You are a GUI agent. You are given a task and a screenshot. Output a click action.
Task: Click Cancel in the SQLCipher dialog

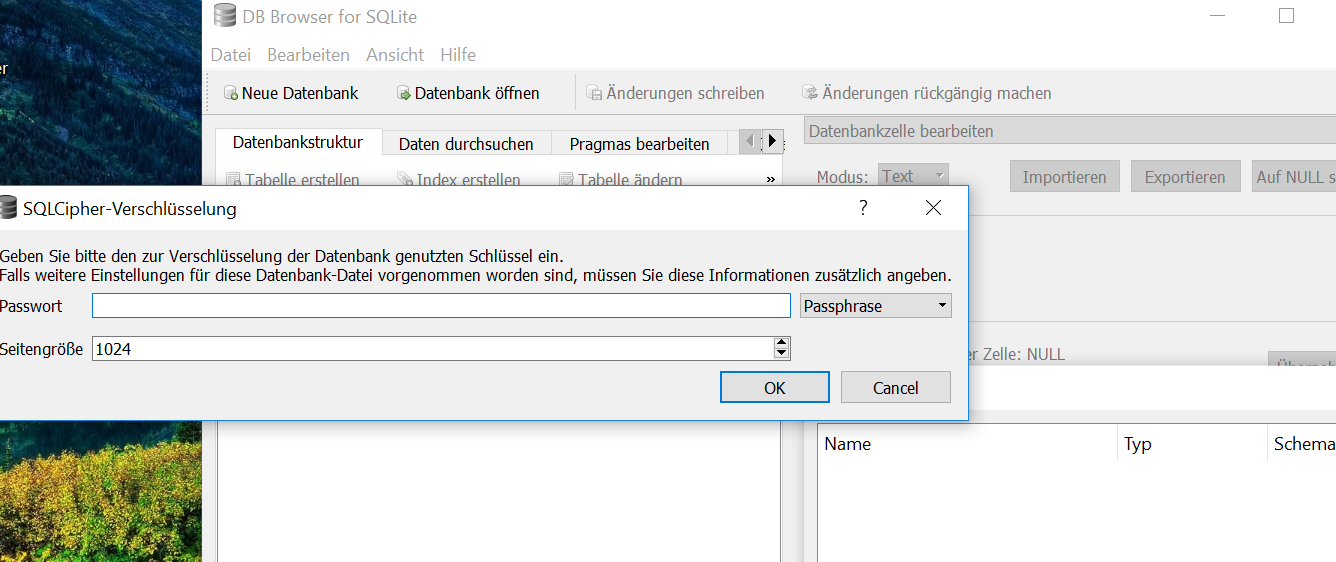click(x=895, y=388)
